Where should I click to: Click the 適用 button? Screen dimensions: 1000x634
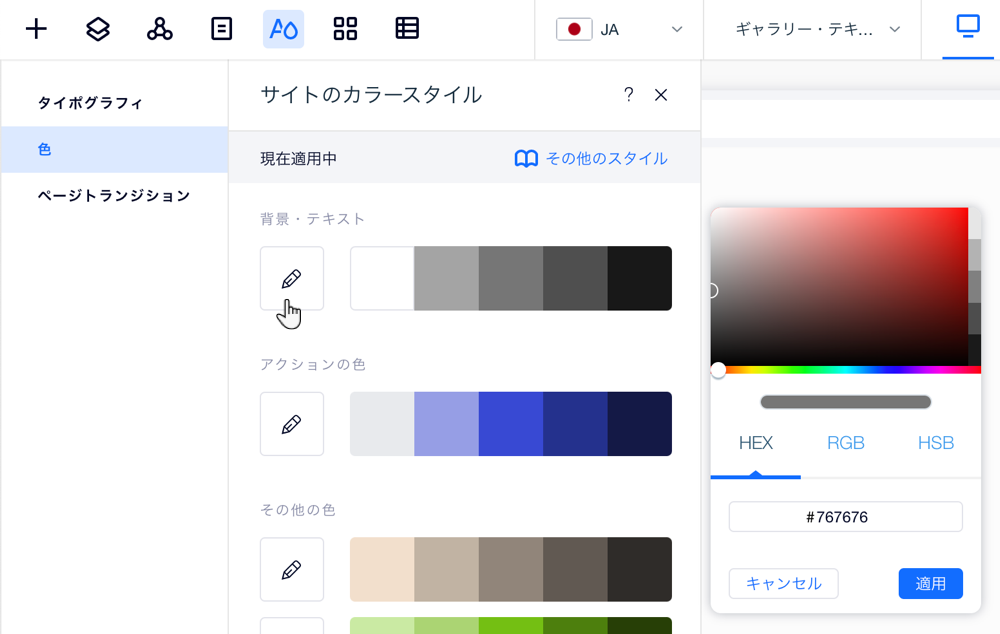(x=930, y=584)
